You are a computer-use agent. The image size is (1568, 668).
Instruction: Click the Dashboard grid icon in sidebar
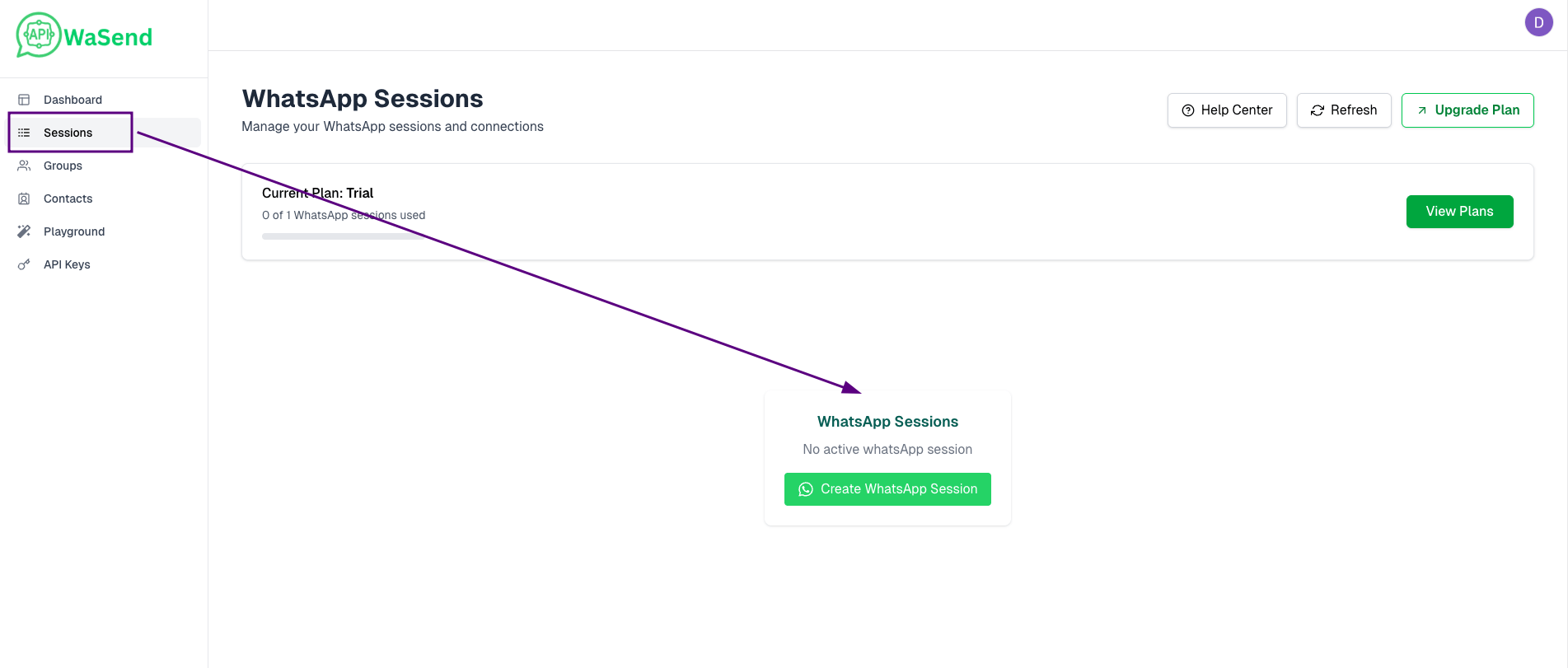24,100
